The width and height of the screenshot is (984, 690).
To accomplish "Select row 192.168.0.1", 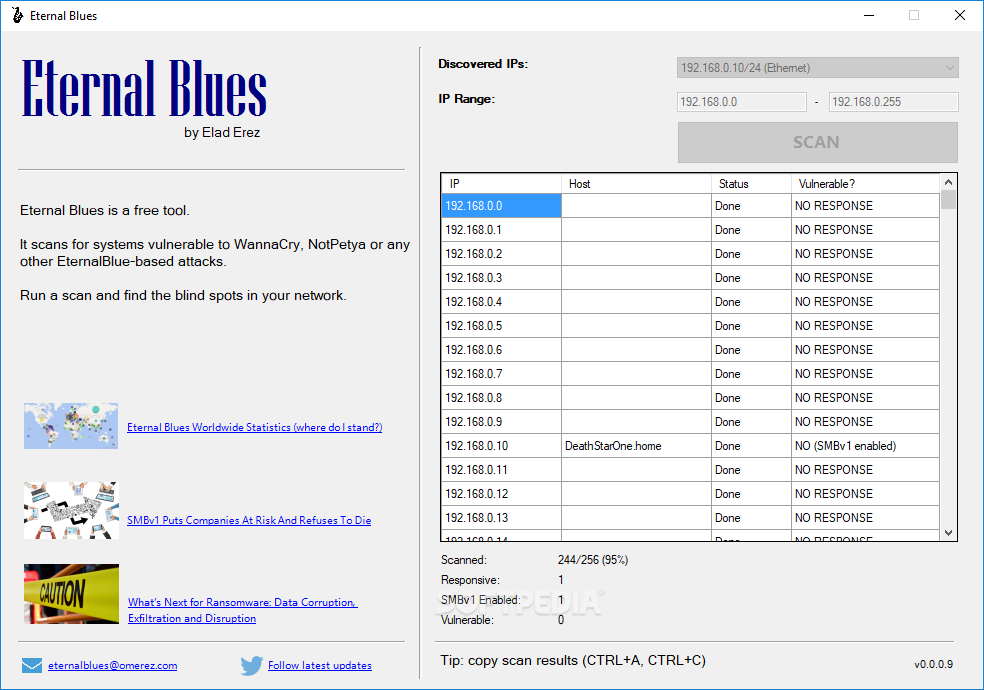I will 690,230.
